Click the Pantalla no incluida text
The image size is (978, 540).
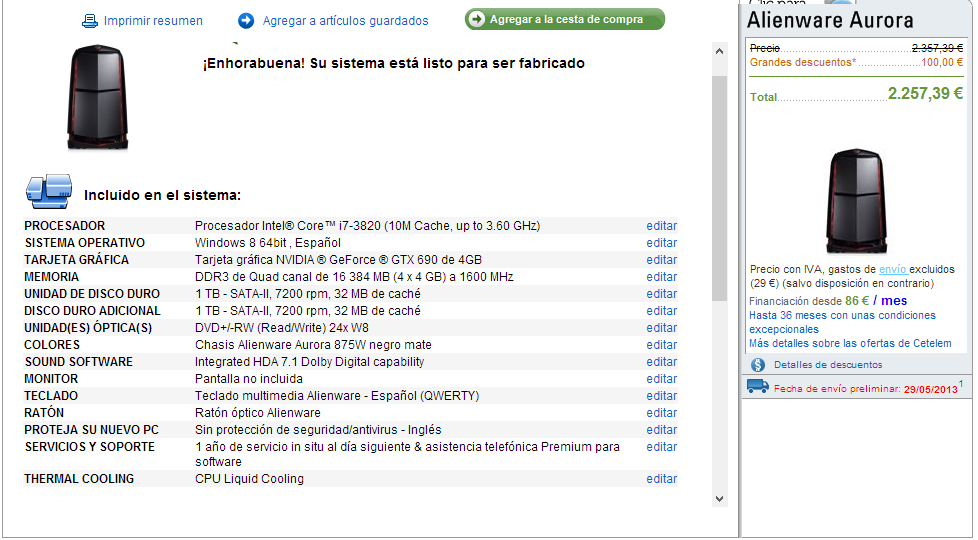248,378
